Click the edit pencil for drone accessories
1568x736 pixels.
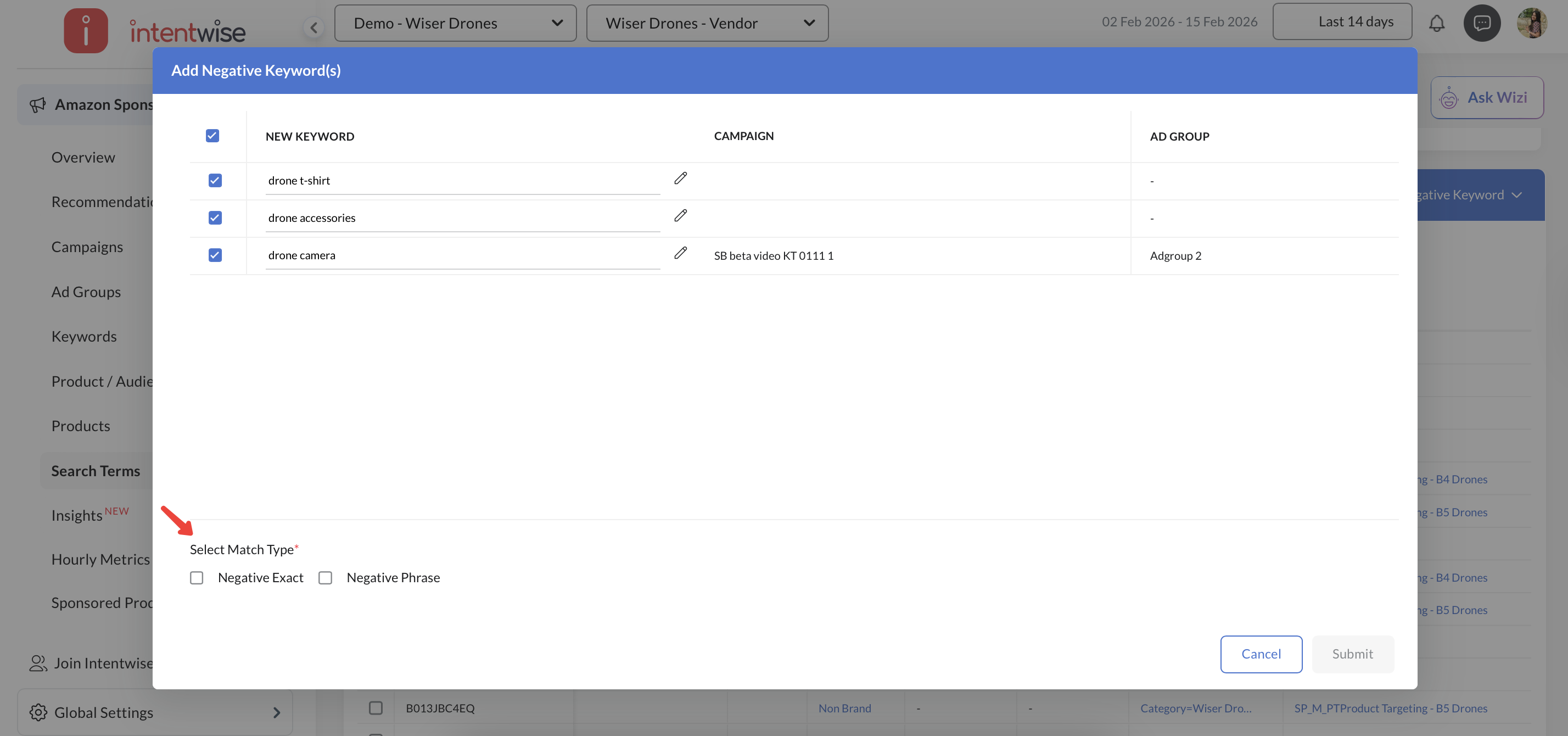tap(681, 215)
